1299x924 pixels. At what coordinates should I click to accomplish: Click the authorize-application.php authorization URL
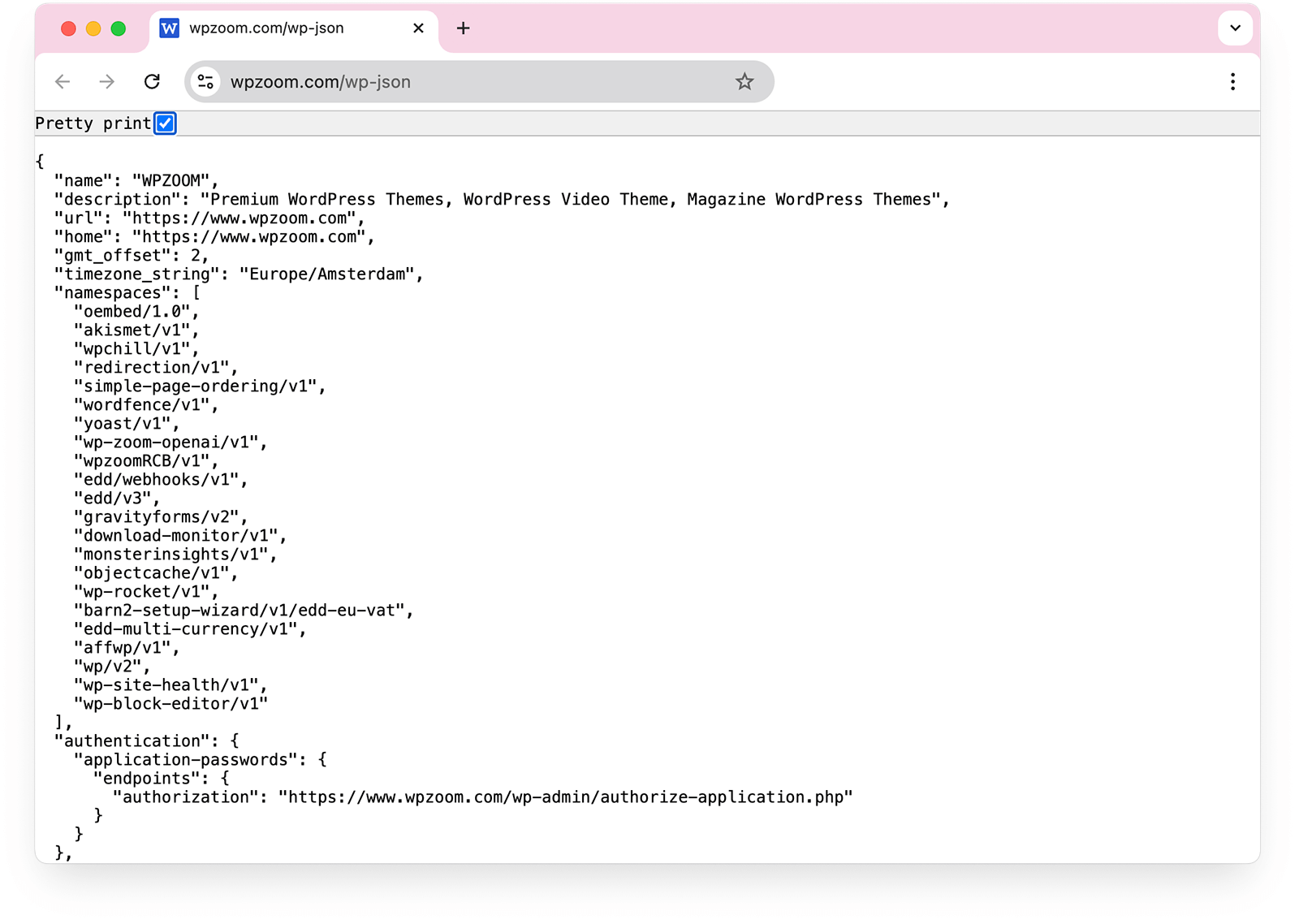(565, 797)
